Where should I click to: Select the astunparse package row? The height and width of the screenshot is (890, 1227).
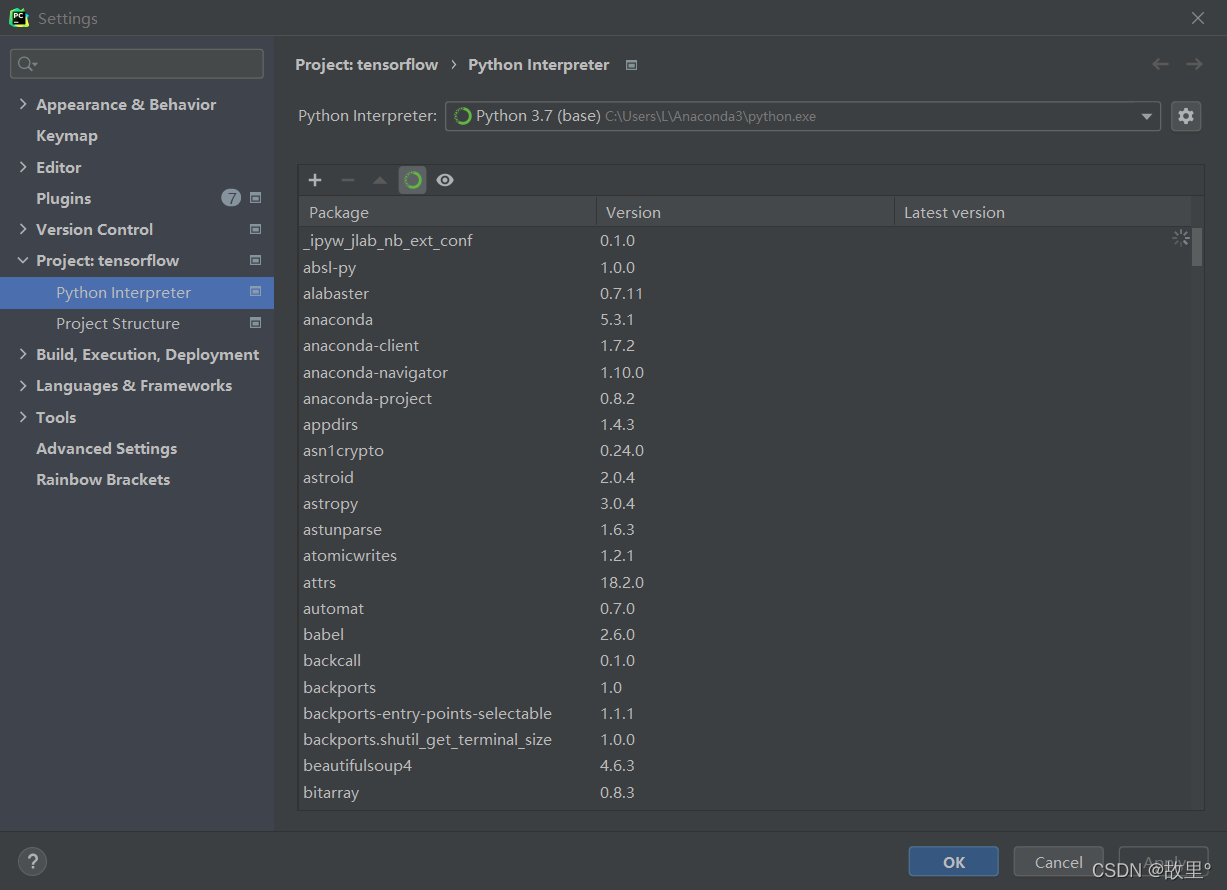tap(745, 530)
